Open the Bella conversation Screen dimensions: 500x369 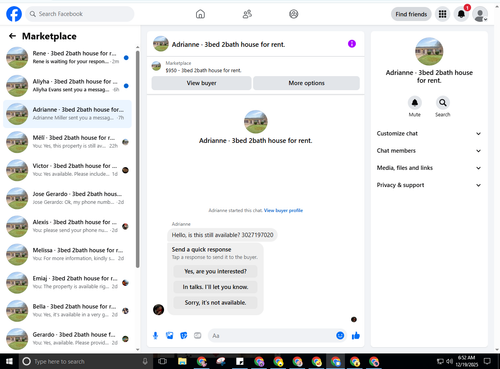(67, 311)
